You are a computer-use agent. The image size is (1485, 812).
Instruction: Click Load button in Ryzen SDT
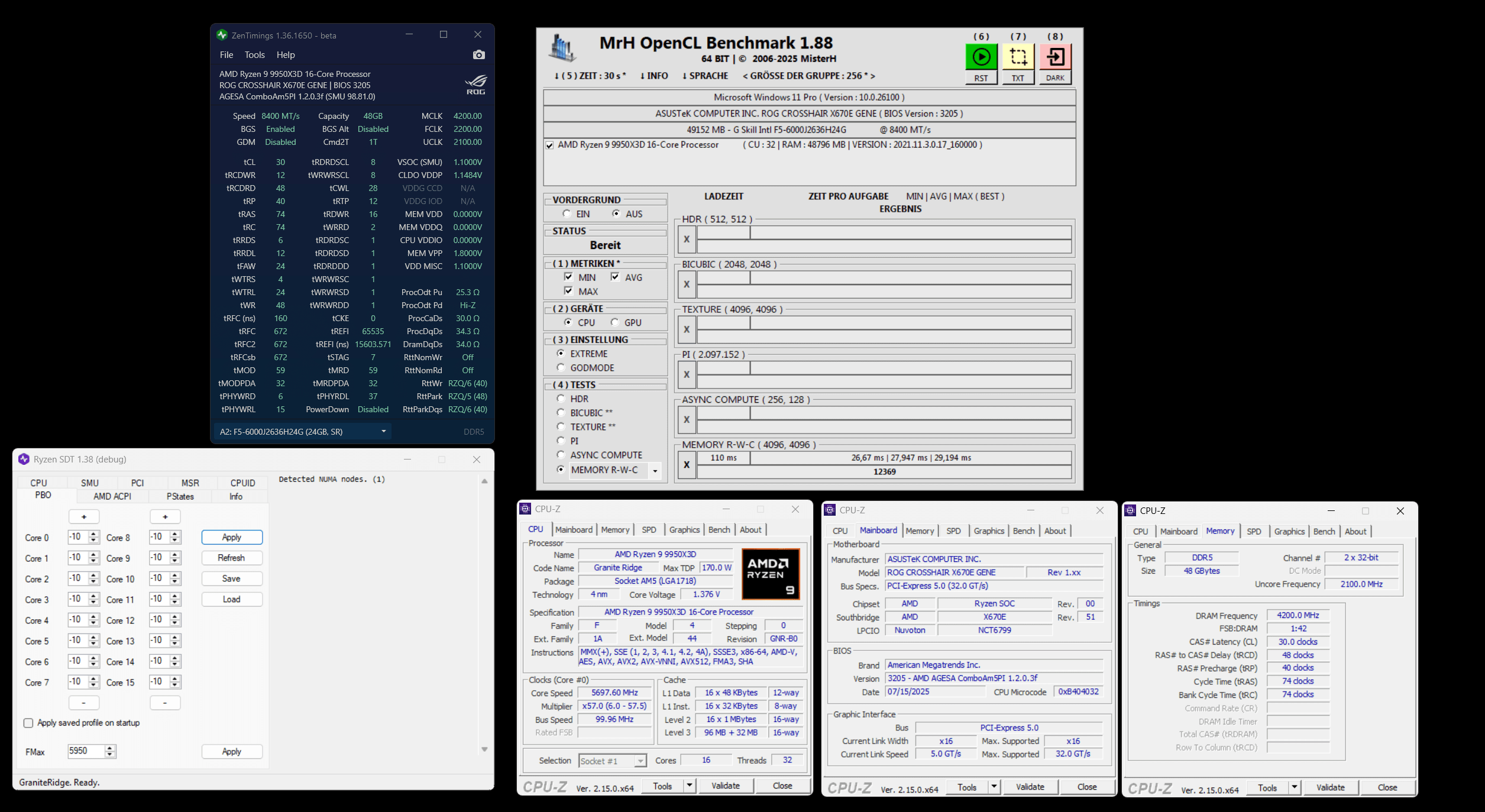coord(231,599)
